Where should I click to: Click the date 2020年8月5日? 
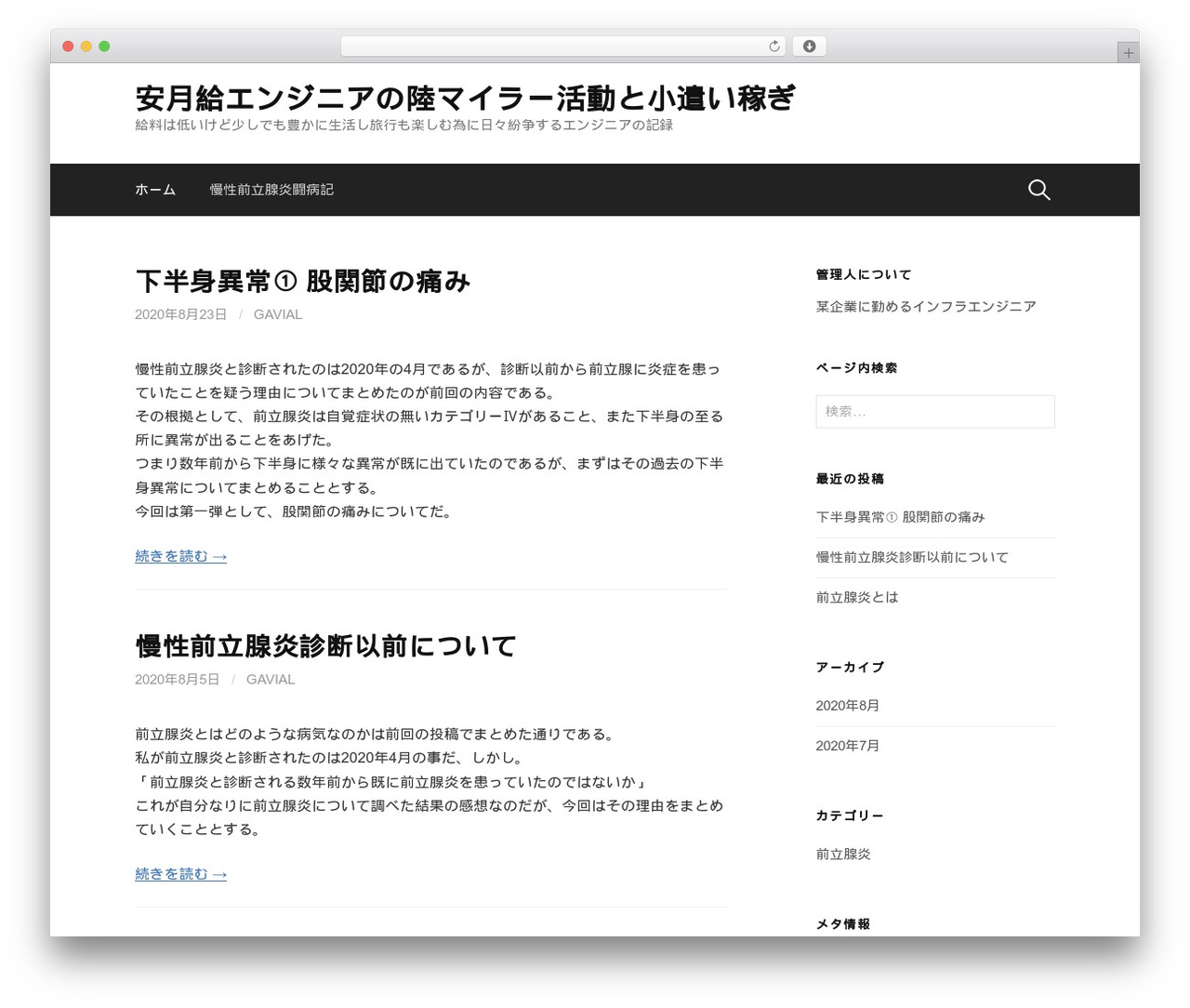point(177,680)
